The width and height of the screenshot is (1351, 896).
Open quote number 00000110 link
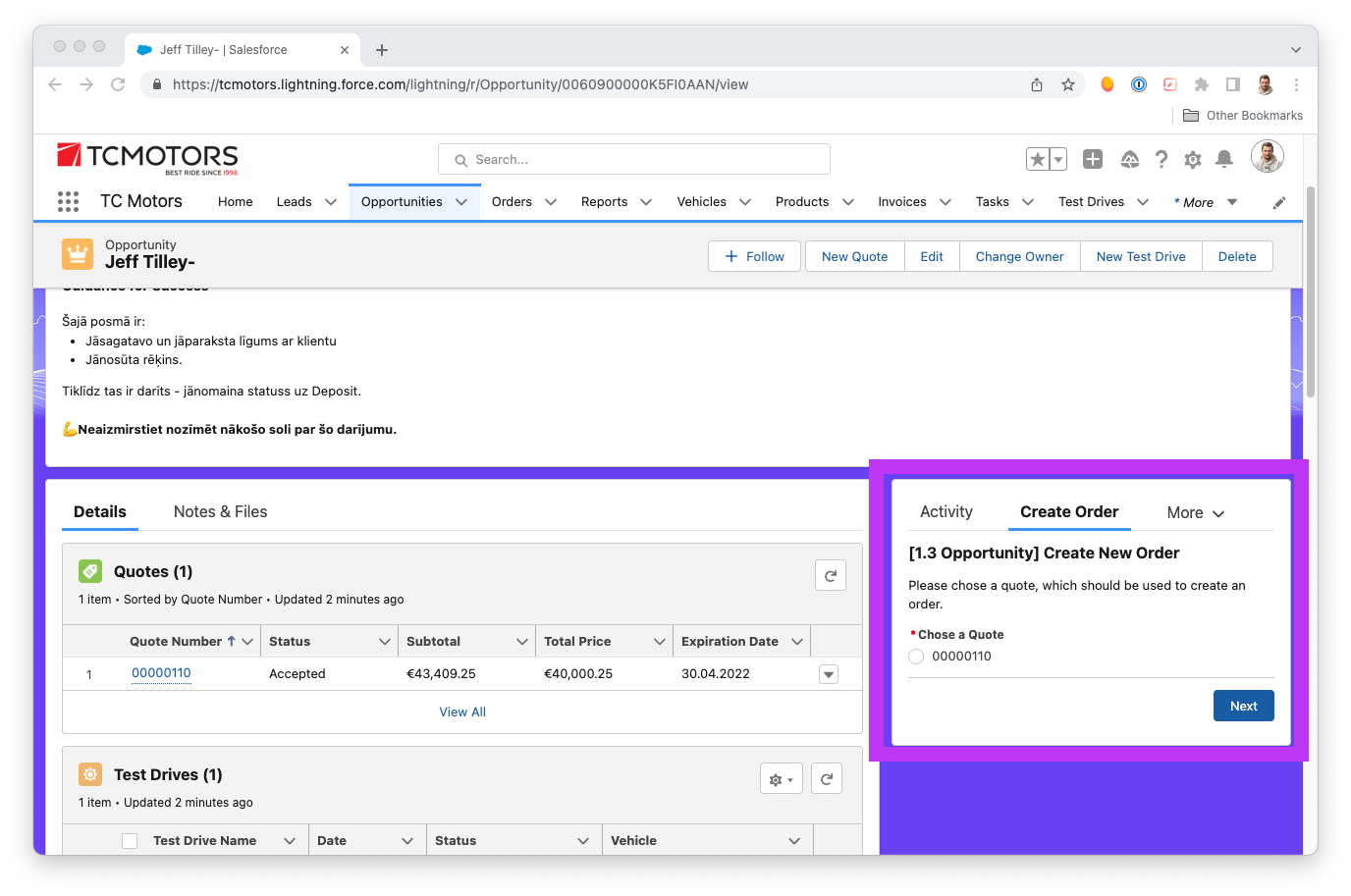click(161, 673)
